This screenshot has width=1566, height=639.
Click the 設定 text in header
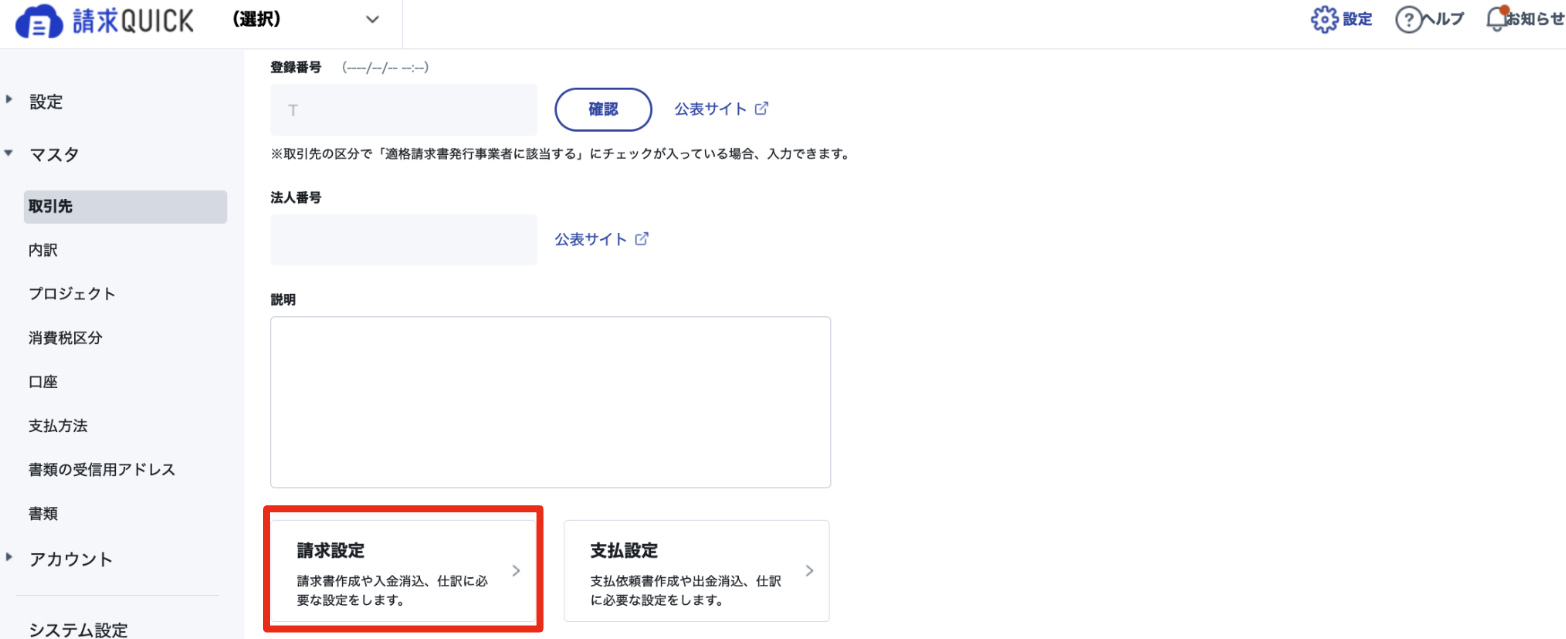pos(1357,20)
